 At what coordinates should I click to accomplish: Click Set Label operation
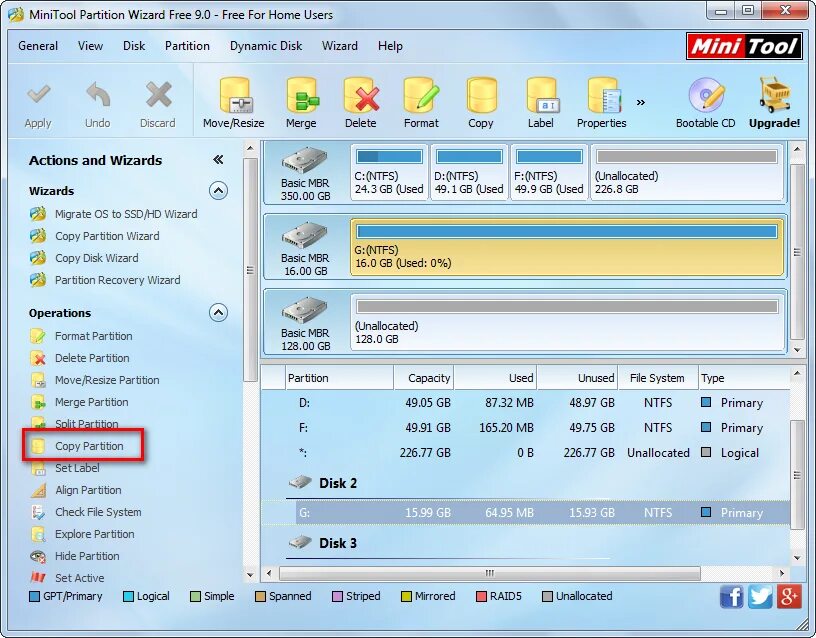tap(77, 468)
